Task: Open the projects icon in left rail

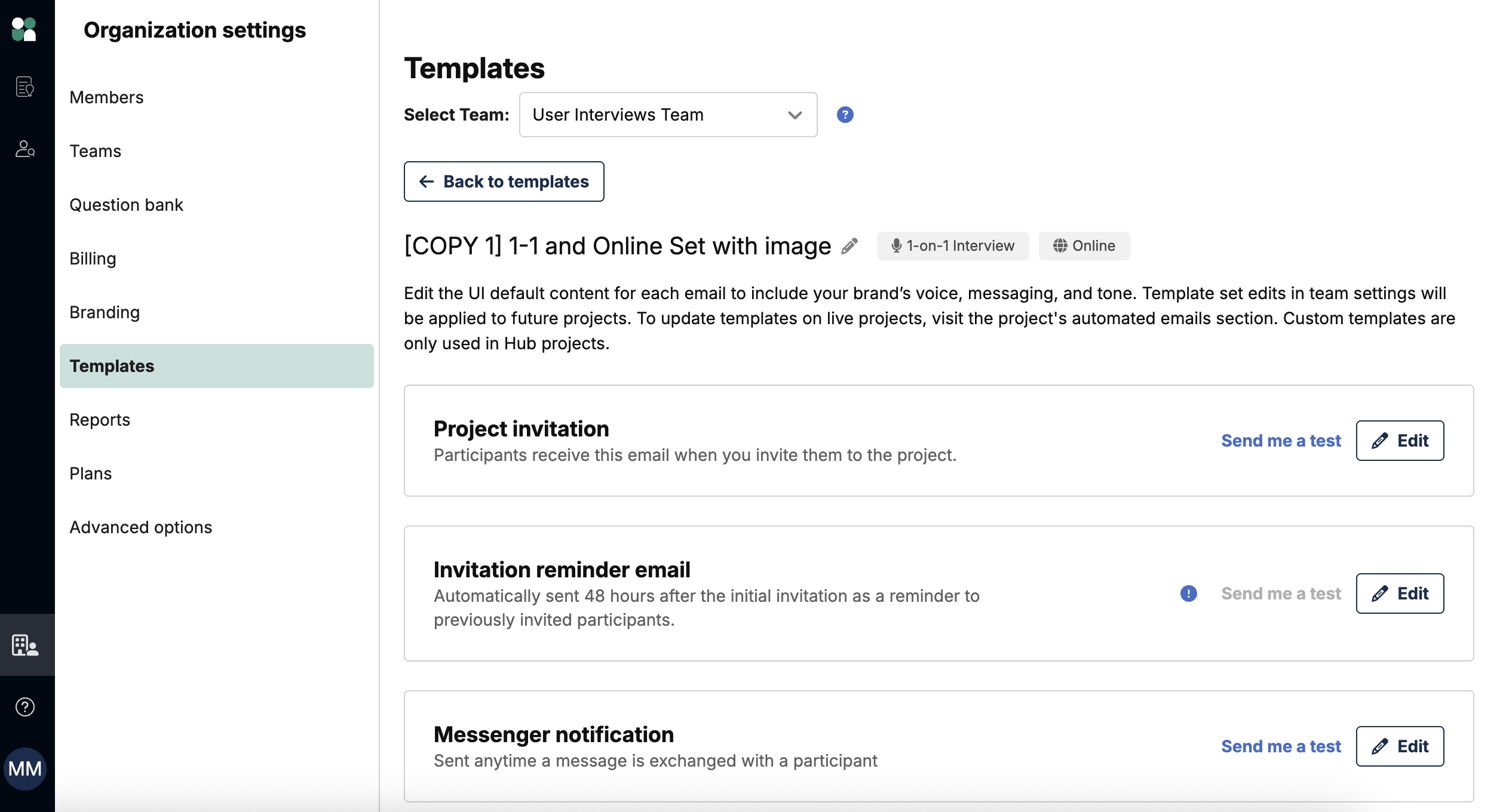Action: [x=24, y=87]
